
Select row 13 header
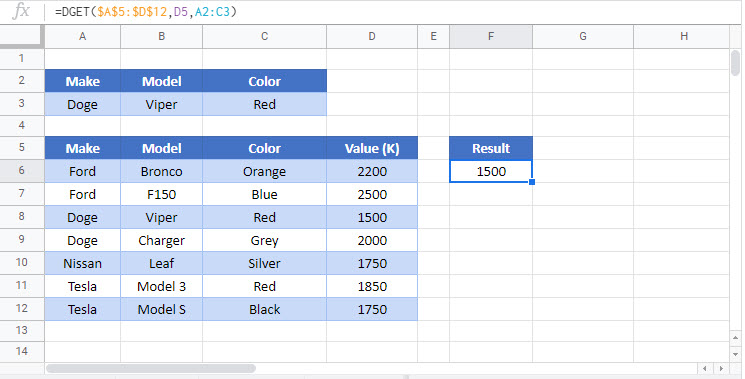pyautogui.click(x=22, y=331)
